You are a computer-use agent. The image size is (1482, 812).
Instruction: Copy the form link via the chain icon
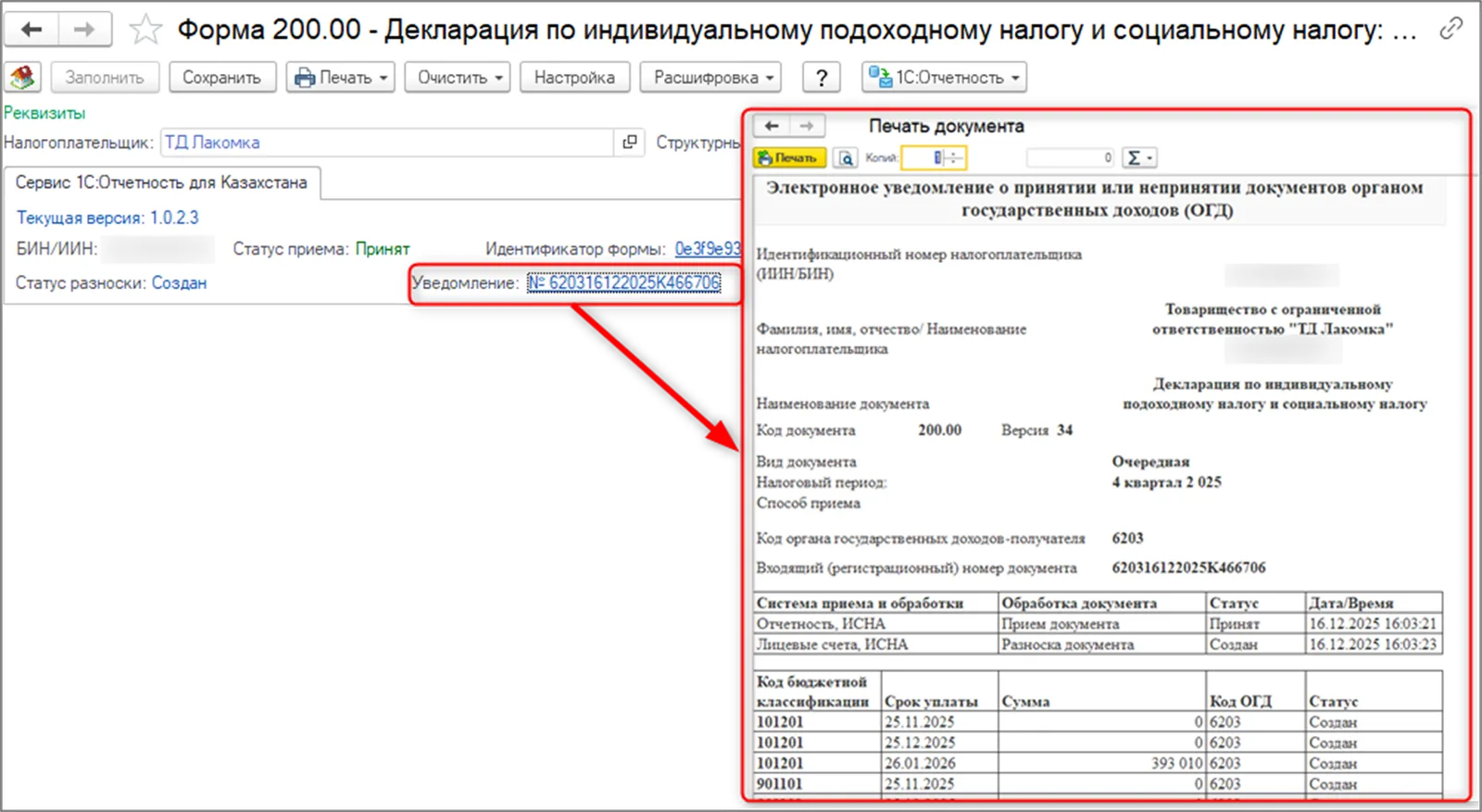(x=1451, y=29)
